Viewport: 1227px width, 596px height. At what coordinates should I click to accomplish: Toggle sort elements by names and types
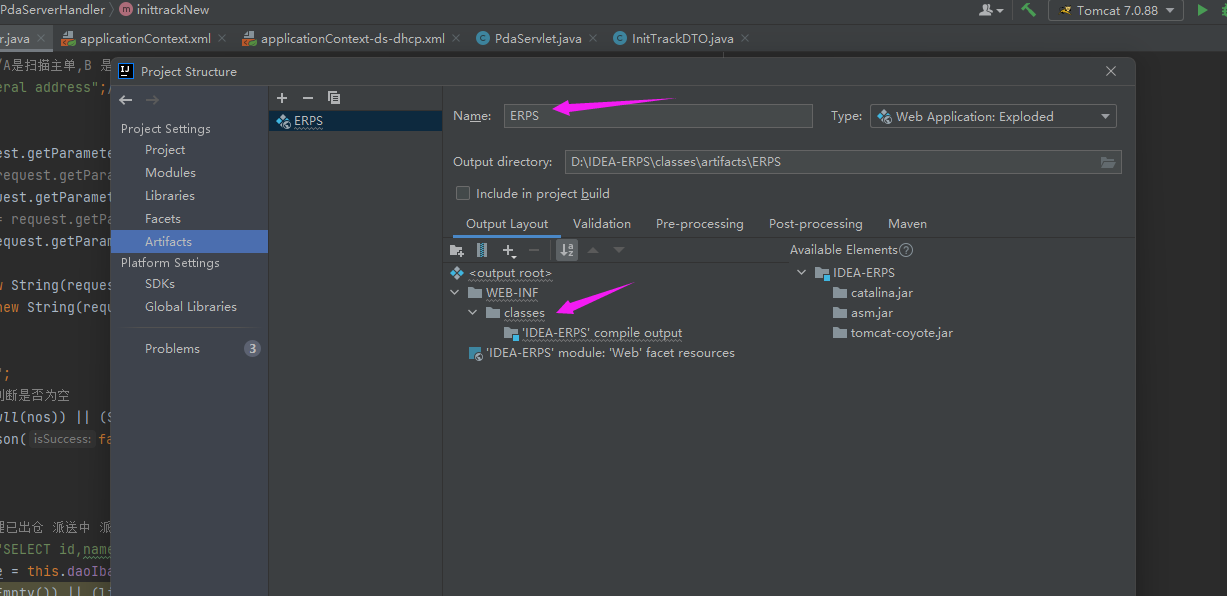567,250
